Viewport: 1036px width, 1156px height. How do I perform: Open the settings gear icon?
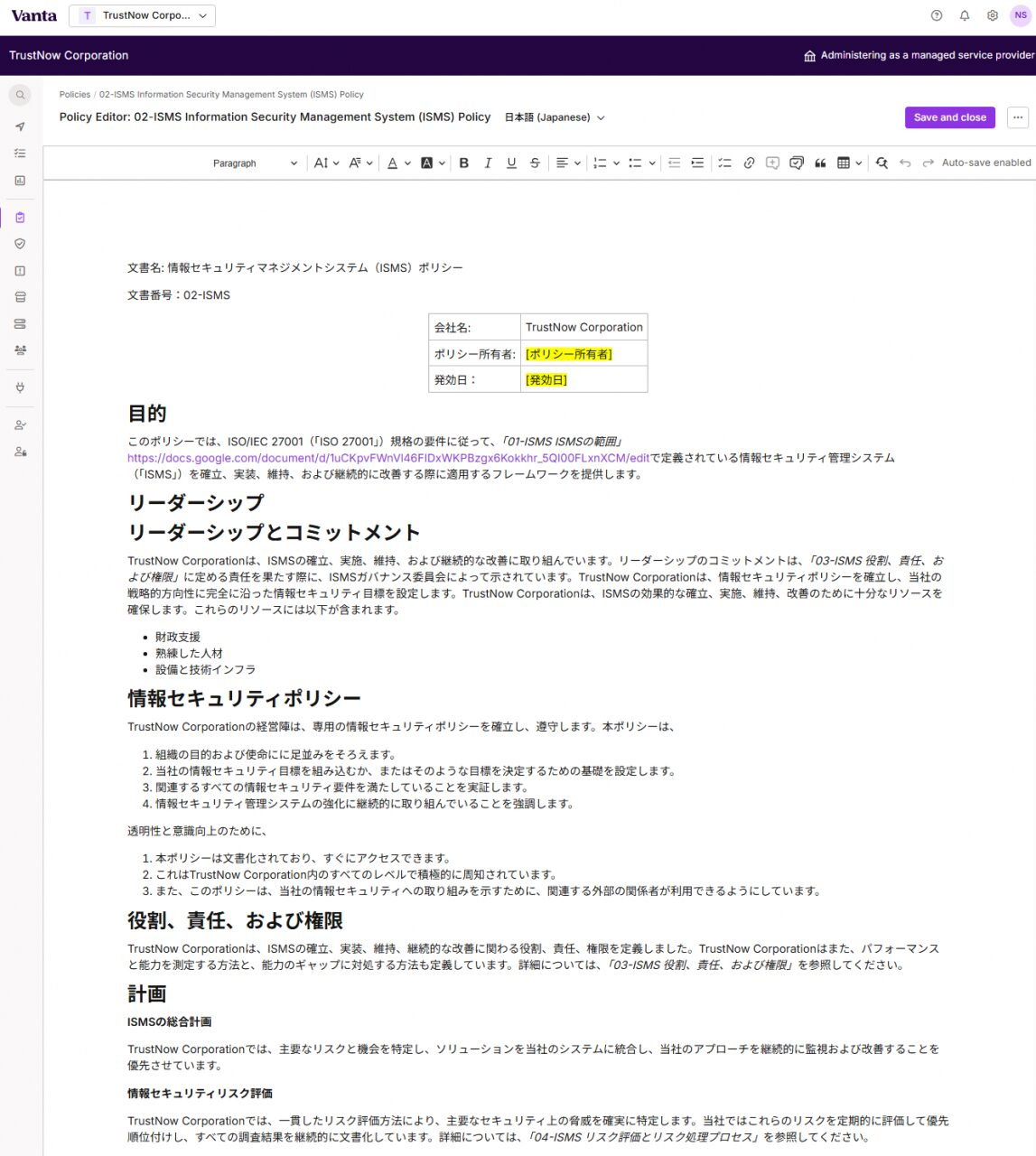pyautogui.click(x=993, y=15)
